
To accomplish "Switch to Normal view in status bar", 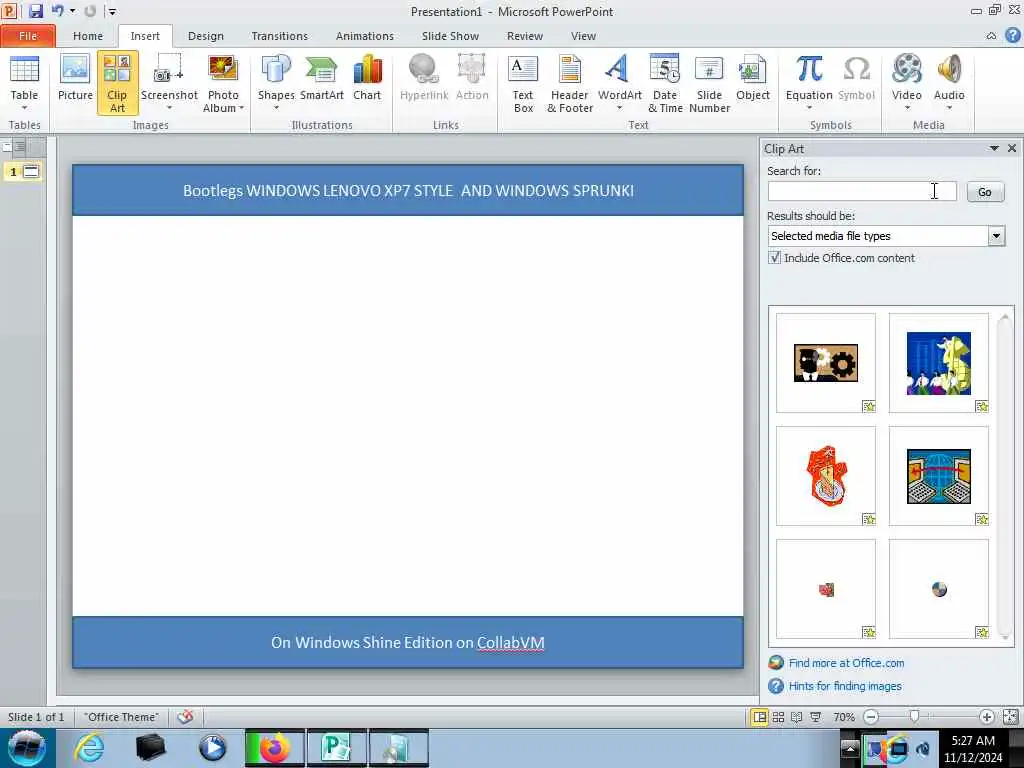I will click(x=759, y=717).
